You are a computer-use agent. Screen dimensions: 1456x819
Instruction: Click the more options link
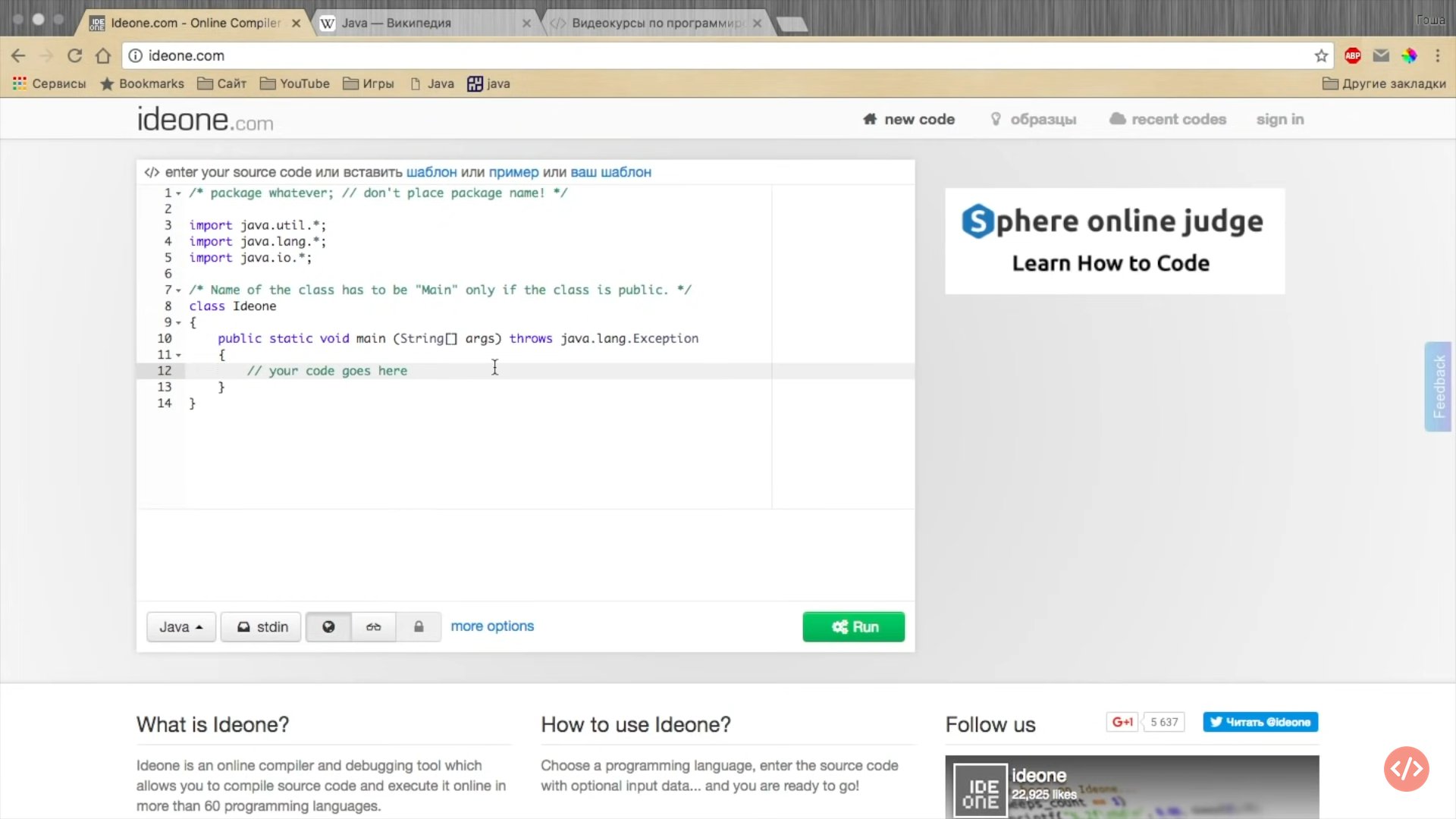(x=492, y=626)
